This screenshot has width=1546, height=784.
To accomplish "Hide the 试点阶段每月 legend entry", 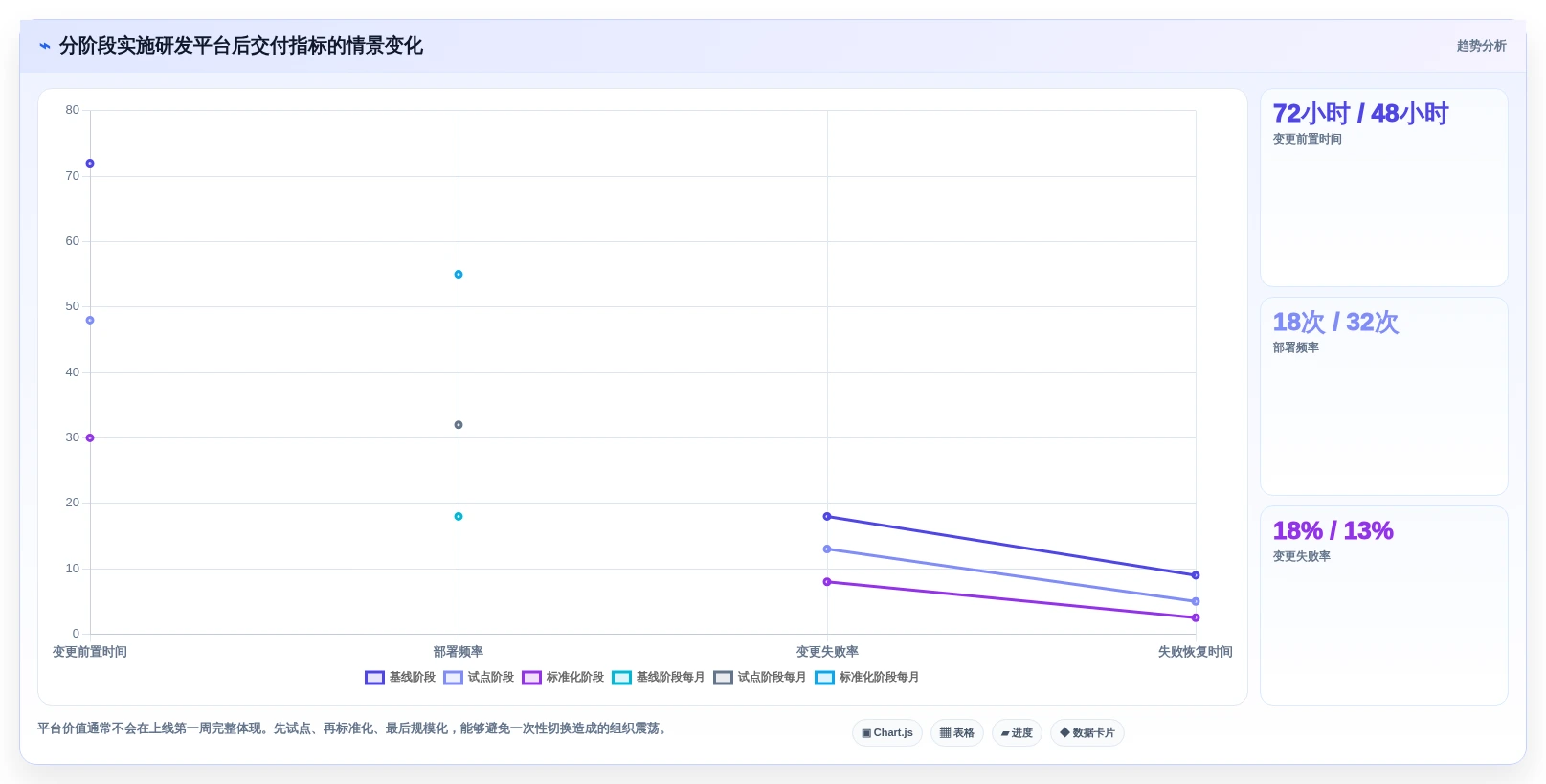I will point(760,678).
